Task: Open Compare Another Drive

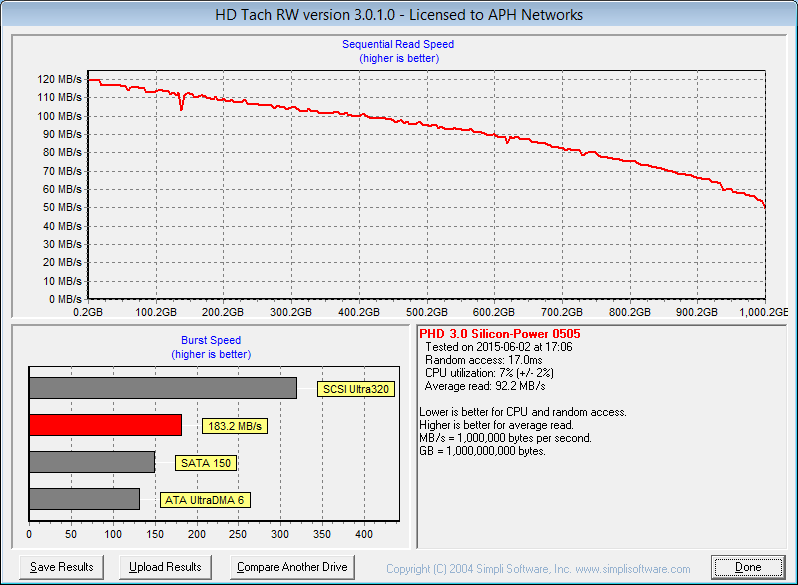Action: coord(292,567)
